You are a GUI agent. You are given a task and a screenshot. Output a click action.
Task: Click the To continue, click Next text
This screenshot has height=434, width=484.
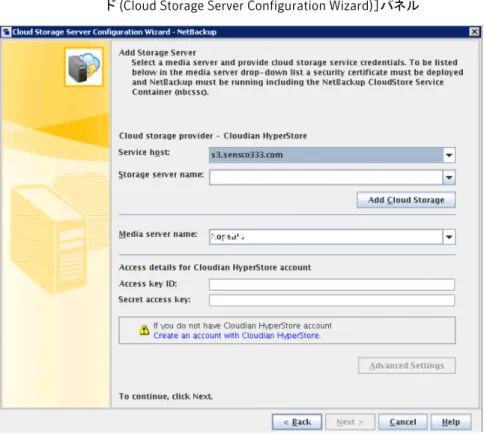166,396
